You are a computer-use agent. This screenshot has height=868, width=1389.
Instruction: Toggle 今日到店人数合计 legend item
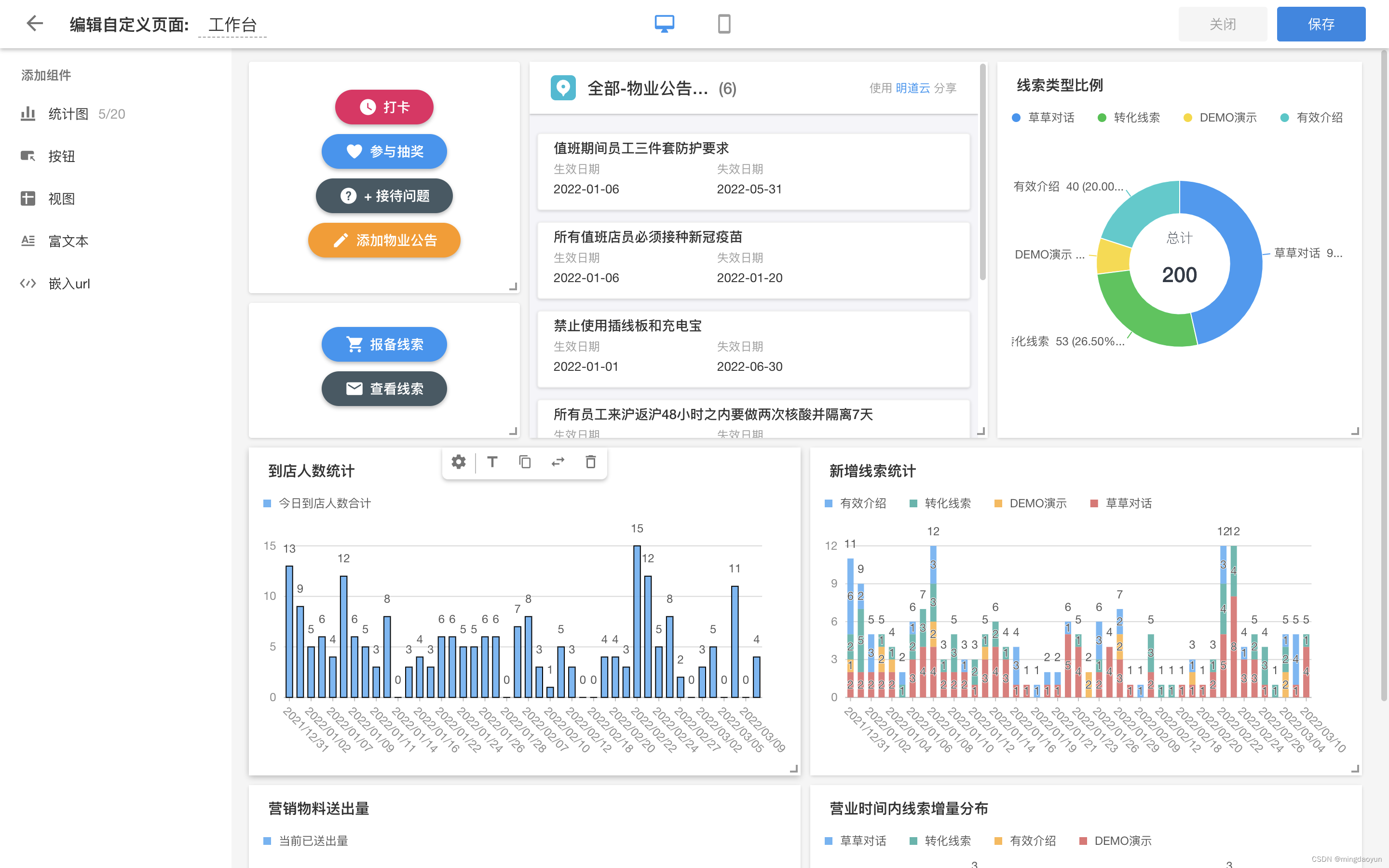[x=317, y=503]
